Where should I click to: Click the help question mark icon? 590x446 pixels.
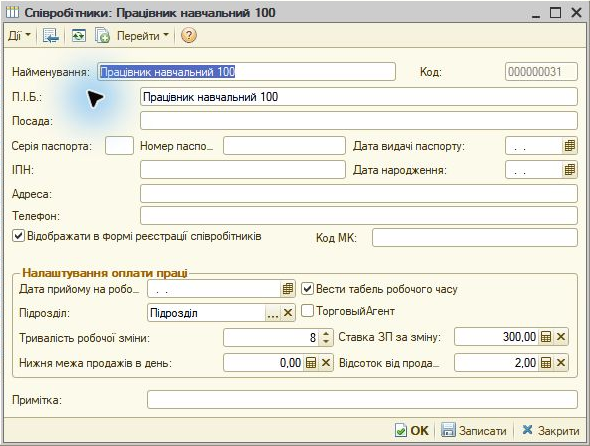click(x=189, y=36)
